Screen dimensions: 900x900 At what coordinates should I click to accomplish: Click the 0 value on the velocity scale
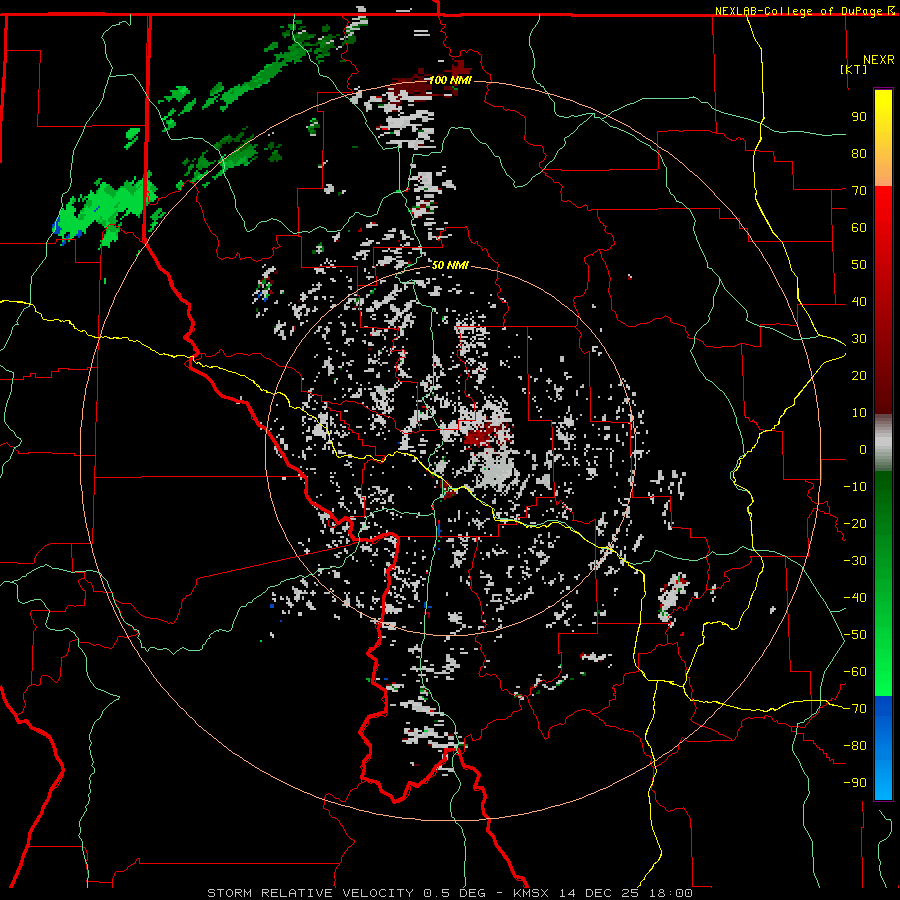[863, 449]
